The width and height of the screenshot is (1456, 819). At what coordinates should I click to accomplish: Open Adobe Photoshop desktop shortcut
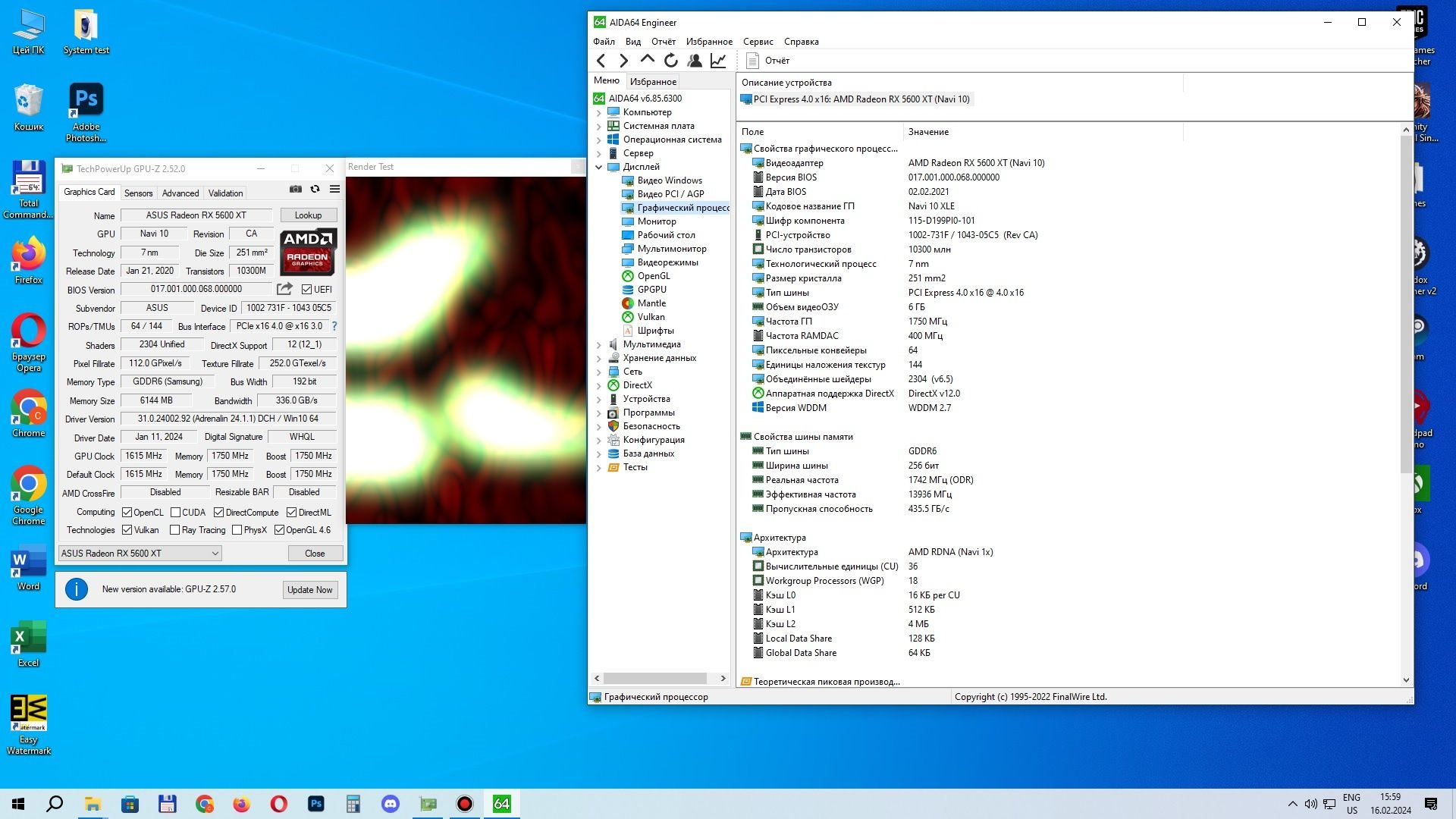tap(86, 112)
